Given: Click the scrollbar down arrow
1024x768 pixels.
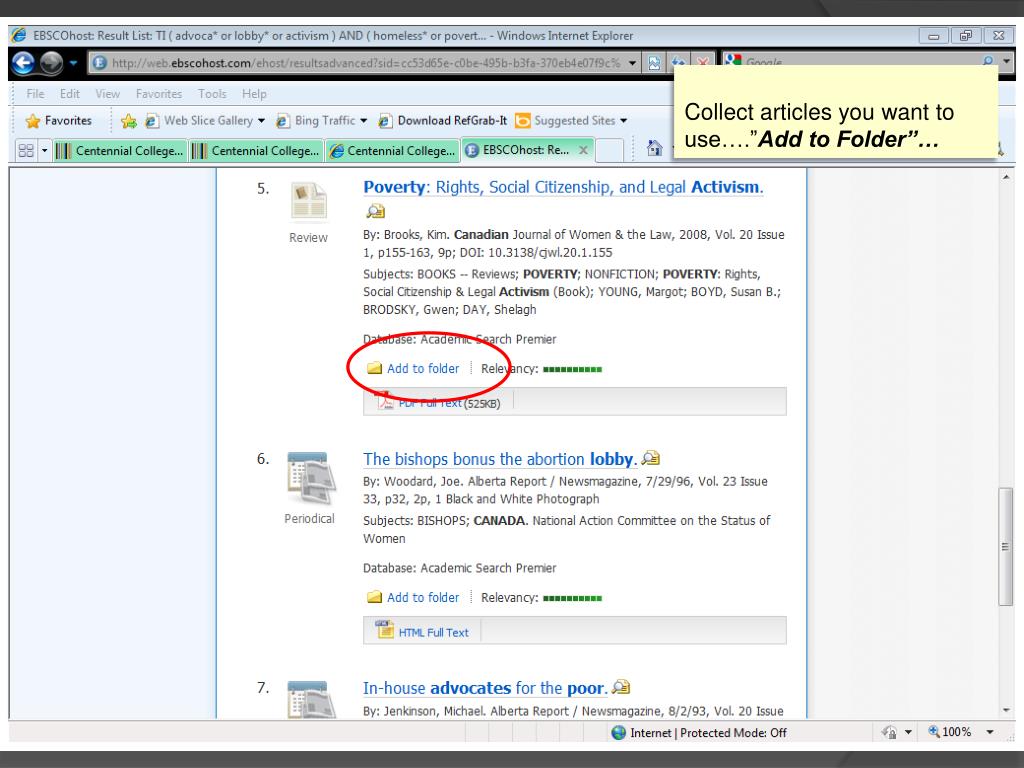Looking at the screenshot, I should pos(1006,711).
